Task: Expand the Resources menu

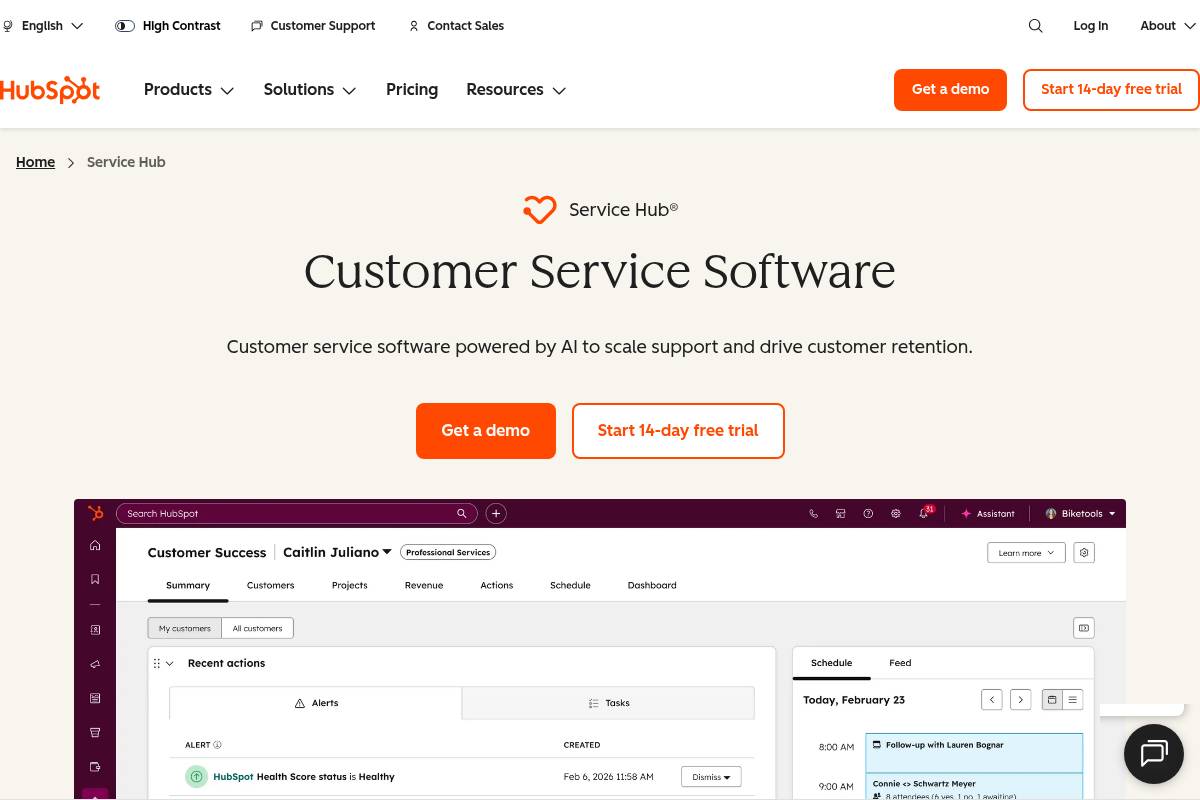Action: click(x=516, y=90)
